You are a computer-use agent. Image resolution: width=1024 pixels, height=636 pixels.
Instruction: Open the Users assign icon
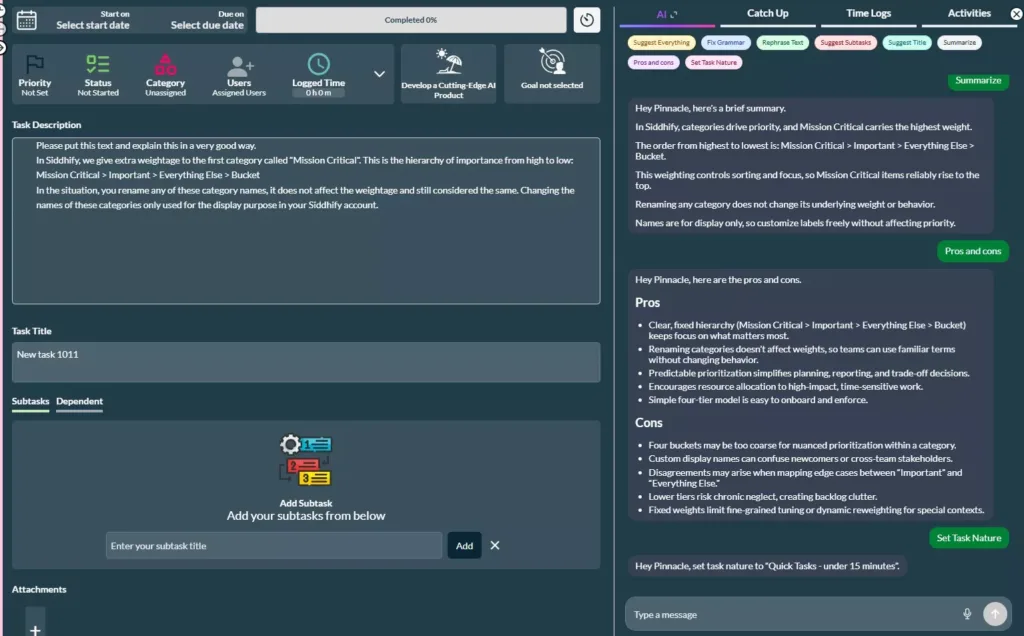click(239, 65)
